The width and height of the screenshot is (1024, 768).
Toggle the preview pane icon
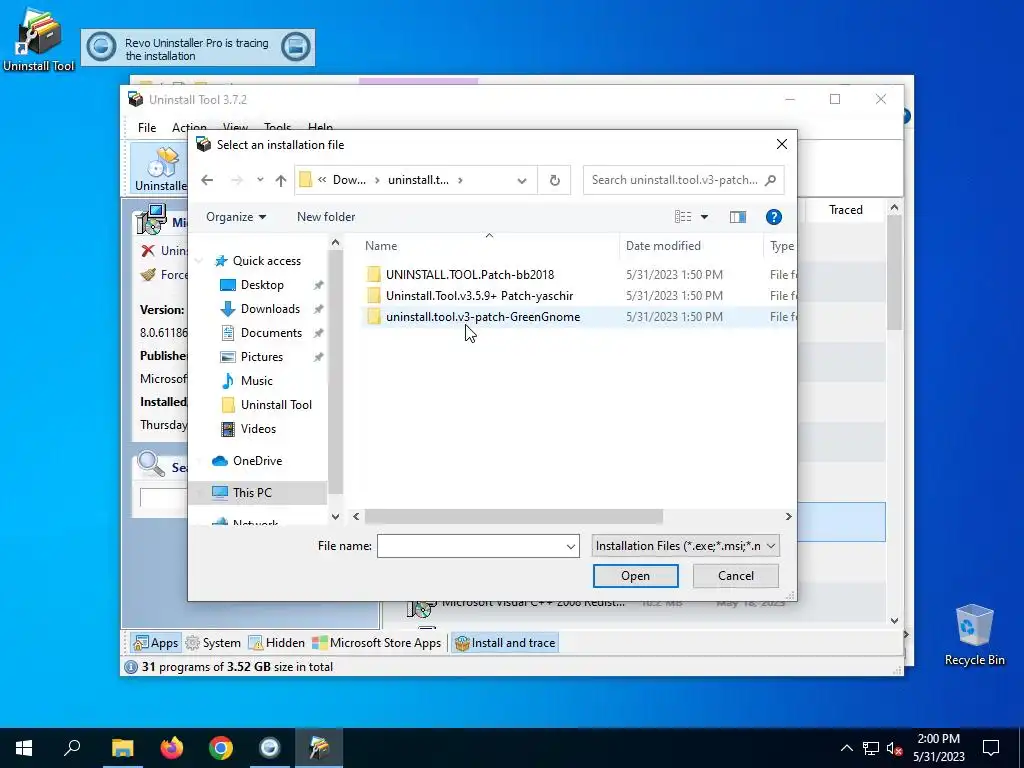(738, 217)
